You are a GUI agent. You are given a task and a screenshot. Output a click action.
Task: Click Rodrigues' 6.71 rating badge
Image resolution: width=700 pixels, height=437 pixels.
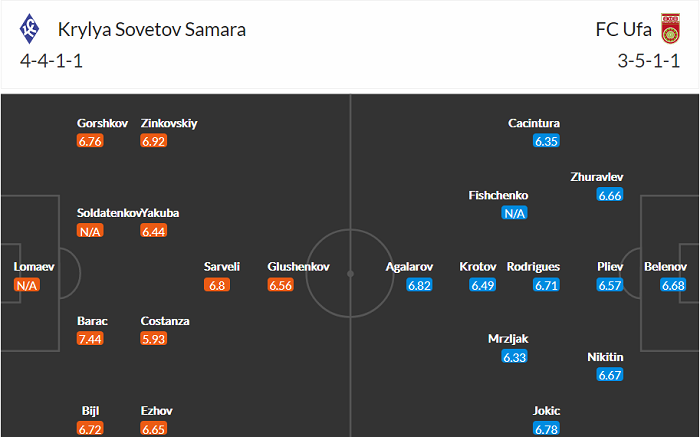[545, 285]
